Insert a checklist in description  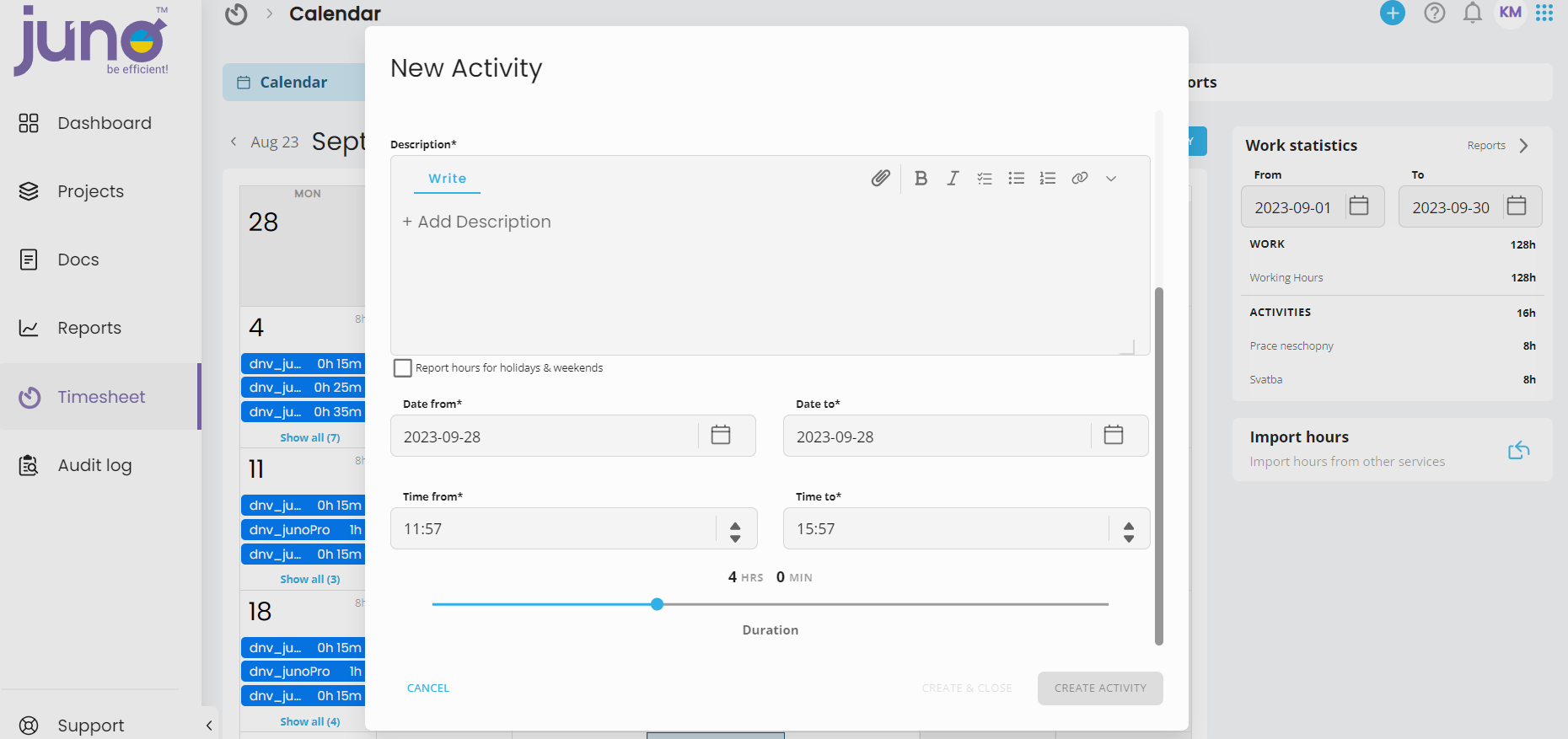tap(985, 178)
